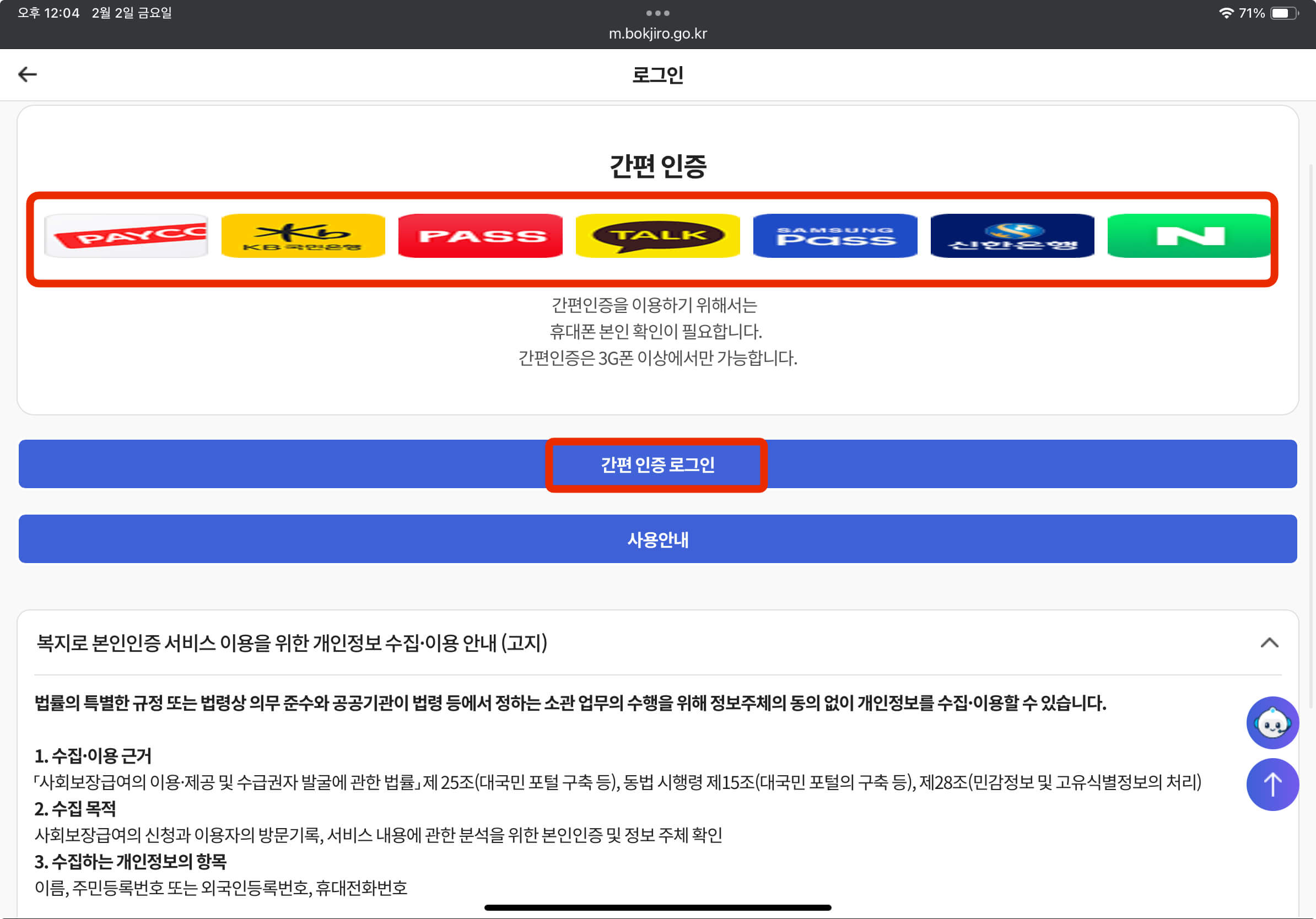Select PAYCO authentication icon

[x=126, y=235]
